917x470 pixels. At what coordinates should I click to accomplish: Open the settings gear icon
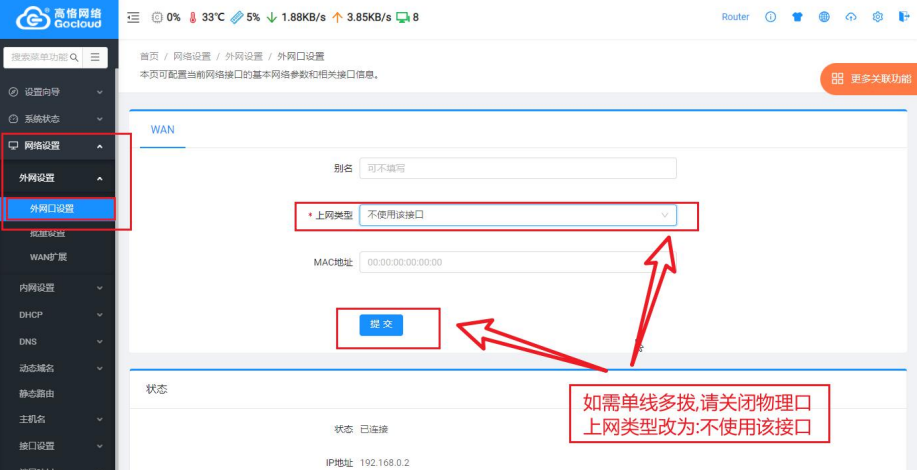pyautogui.click(x=878, y=17)
